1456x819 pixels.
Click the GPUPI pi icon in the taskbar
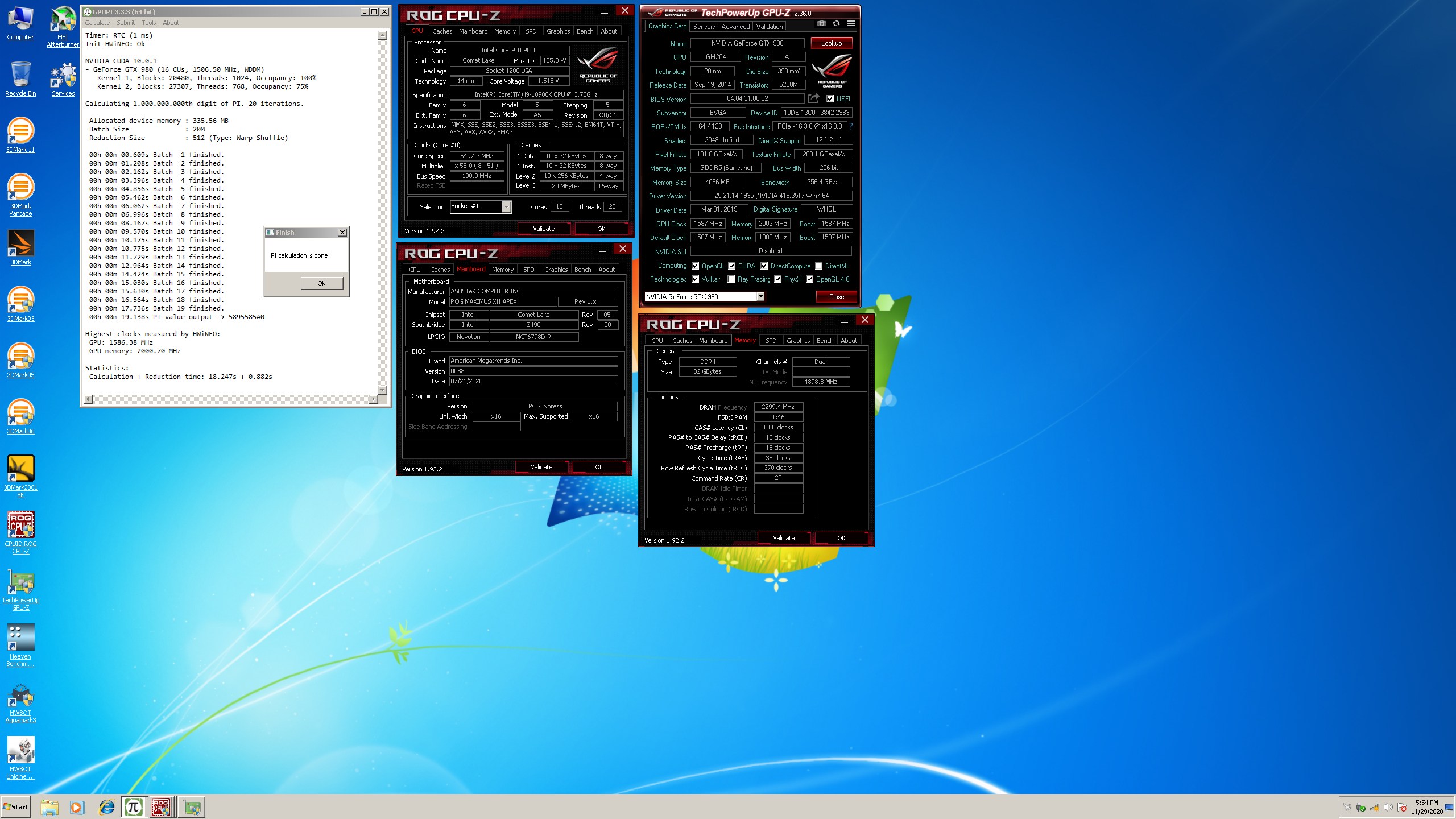click(133, 807)
